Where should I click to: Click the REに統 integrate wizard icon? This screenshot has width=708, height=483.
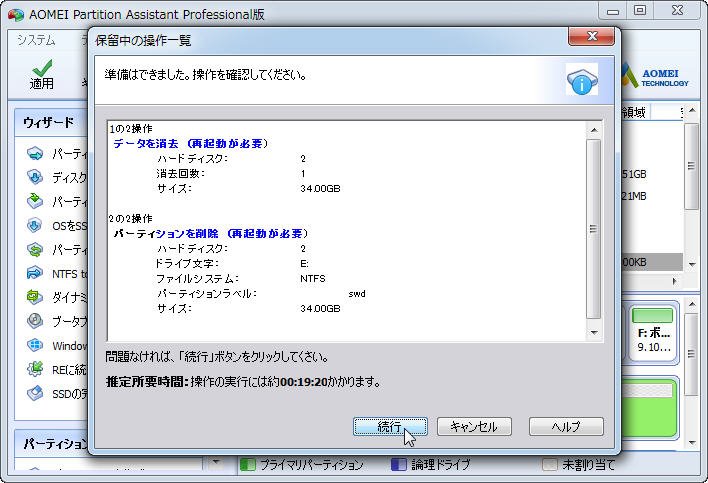point(35,369)
